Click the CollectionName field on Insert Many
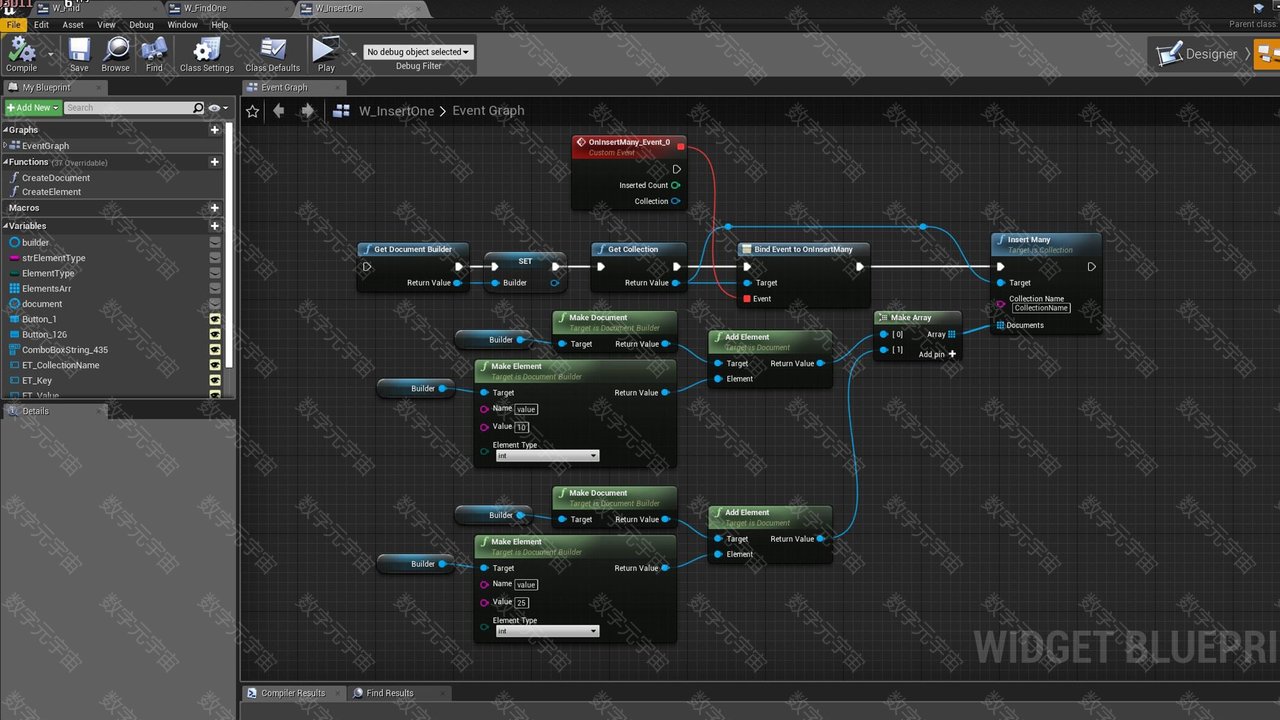 (1041, 308)
